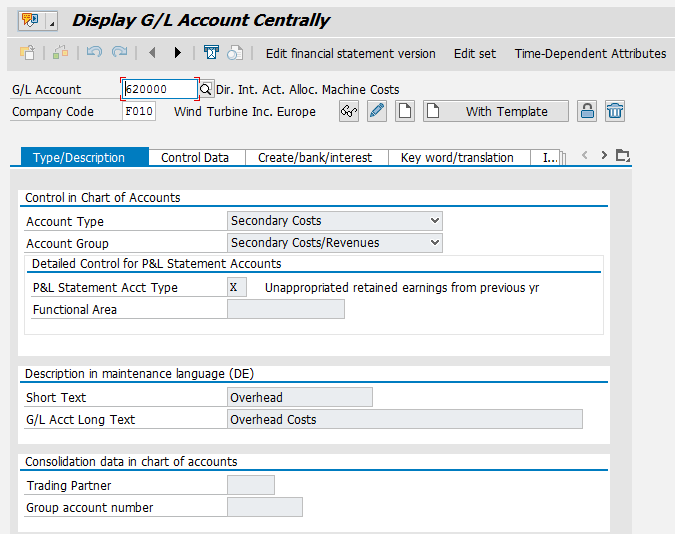Click the G/L Account search help icon
675x534 pixels.
(x=206, y=90)
